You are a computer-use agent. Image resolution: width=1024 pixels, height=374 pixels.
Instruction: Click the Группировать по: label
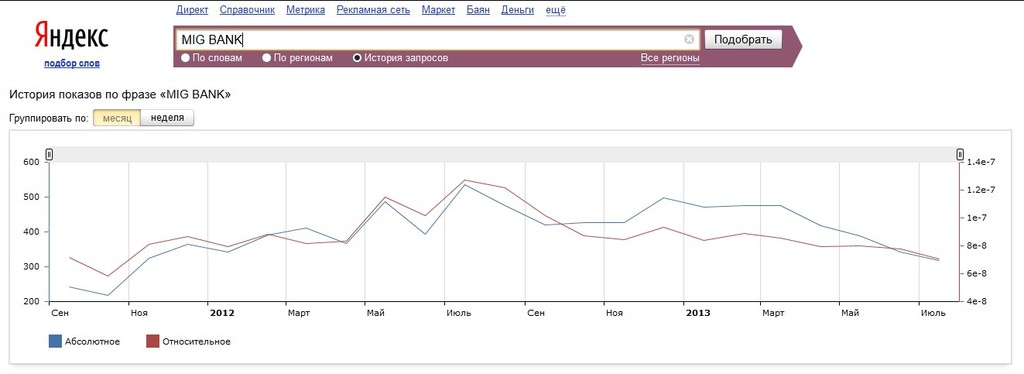tap(49, 118)
